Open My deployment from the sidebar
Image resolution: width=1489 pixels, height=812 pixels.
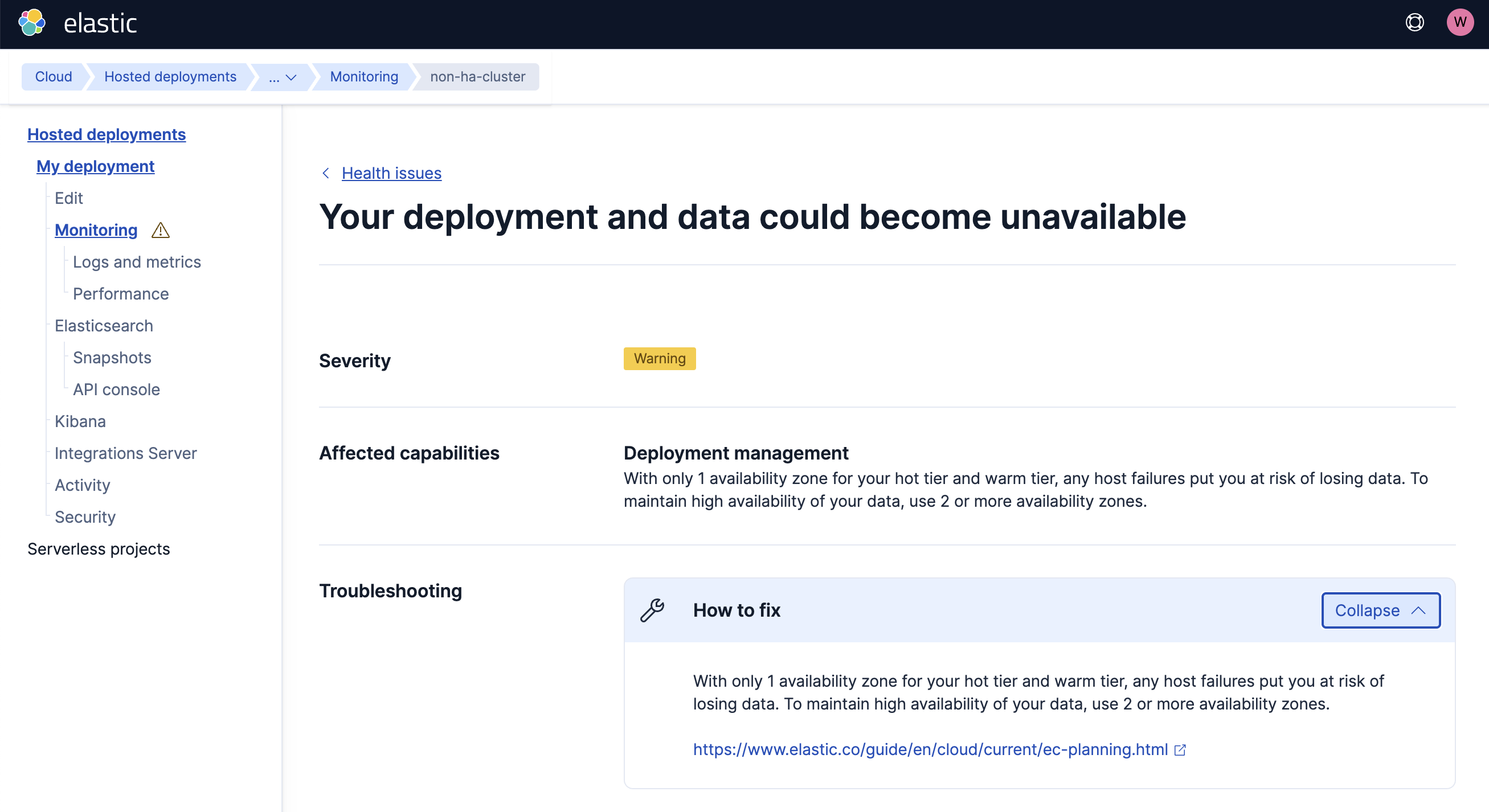[x=95, y=166]
